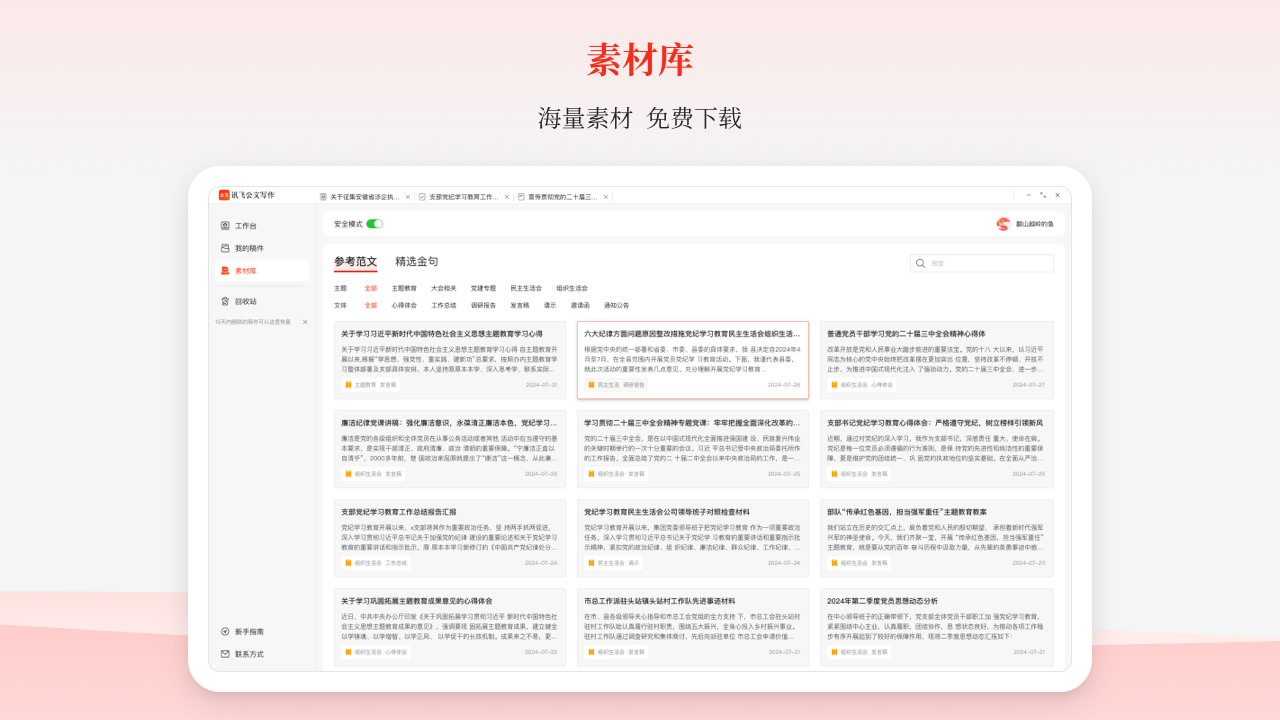1280x720 pixels.
Task: Close the 关于征集安徽省涉企执... tab
Action: tap(406, 197)
